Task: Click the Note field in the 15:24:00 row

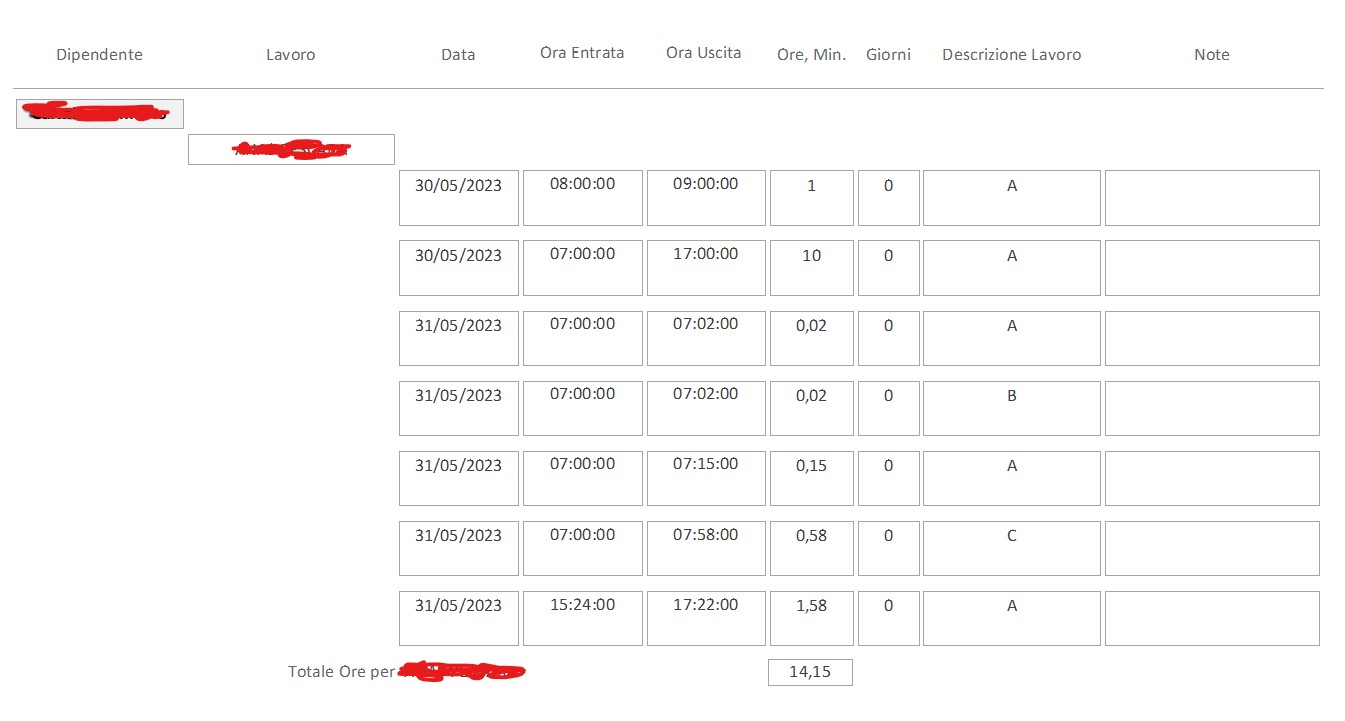Action: point(1211,617)
